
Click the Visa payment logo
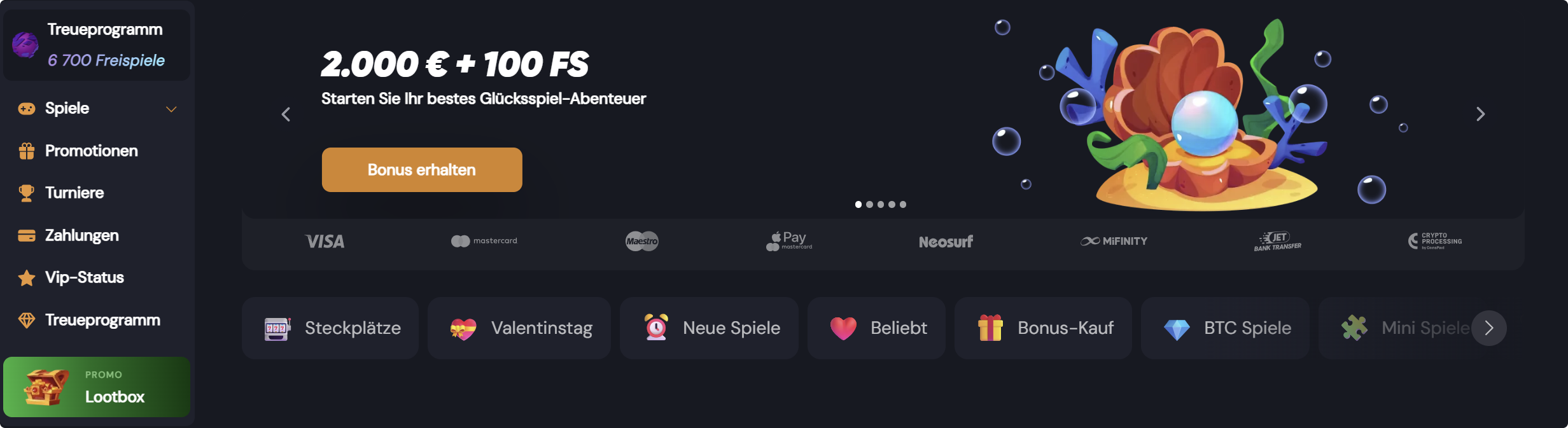325,241
